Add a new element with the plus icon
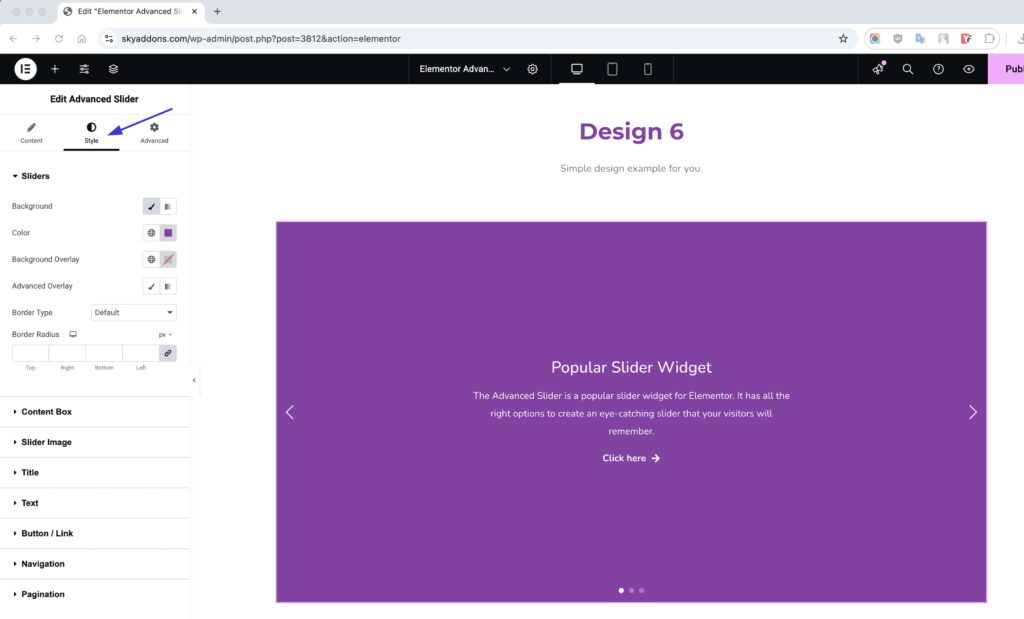This screenshot has width=1024, height=619. (x=55, y=69)
